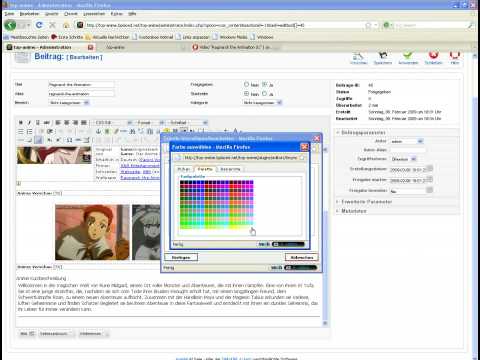Screen dimensions: 480x360
Task: Open calendar for Freigabe beenden field
Action: click(430, 190)
